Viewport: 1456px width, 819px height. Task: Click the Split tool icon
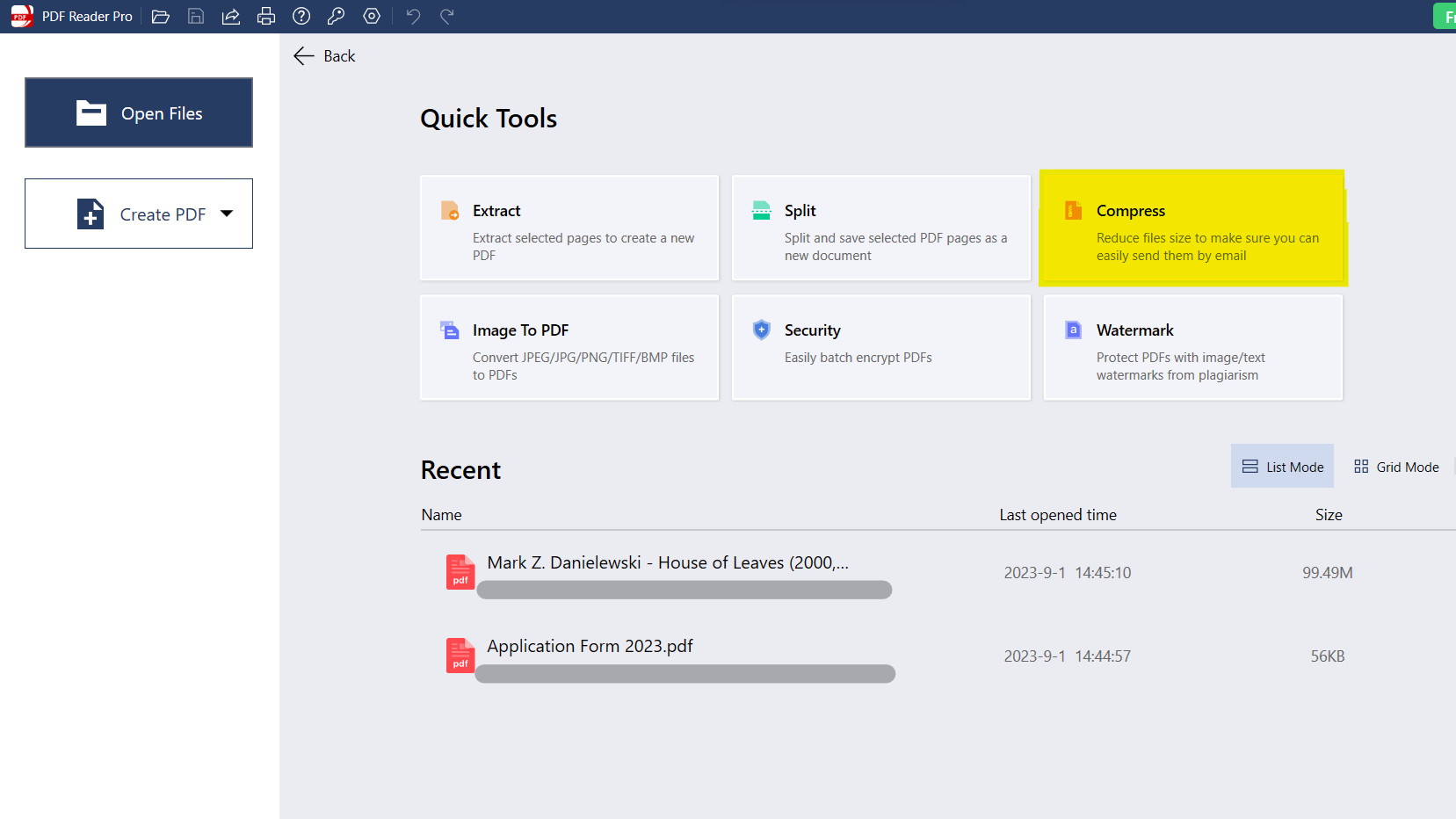point(762,211)
